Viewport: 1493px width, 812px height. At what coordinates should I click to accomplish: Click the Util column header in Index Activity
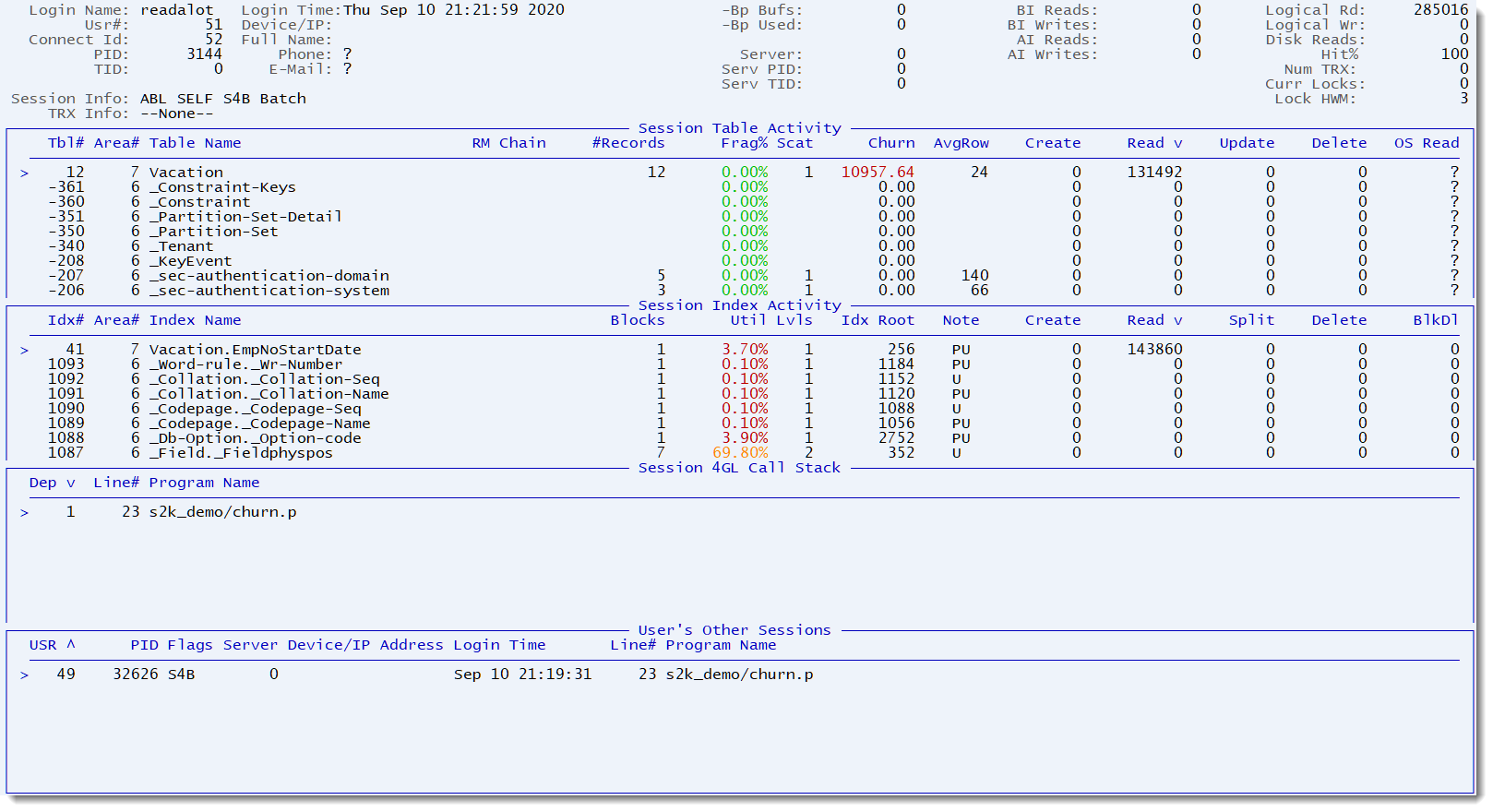pos(747,320)
